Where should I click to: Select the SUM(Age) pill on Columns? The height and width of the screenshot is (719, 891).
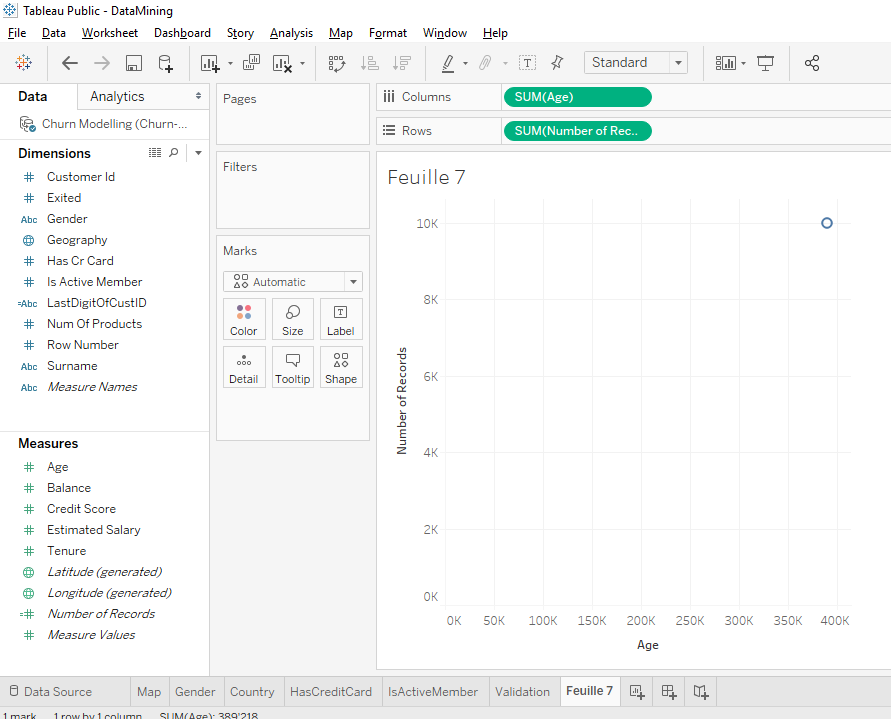[x=577, y=97]
